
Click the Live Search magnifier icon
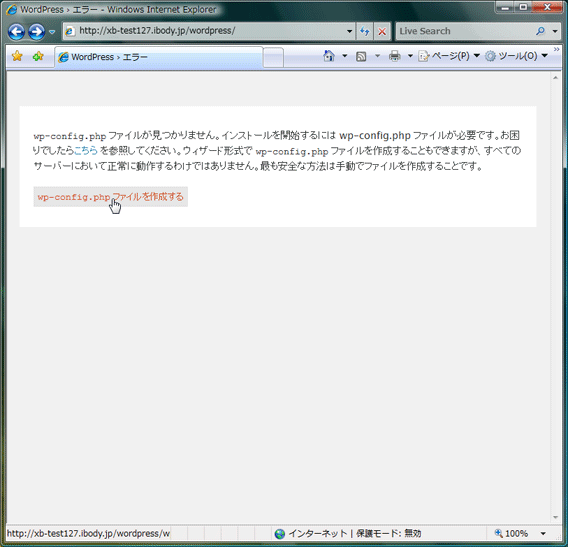click(540, 31)
